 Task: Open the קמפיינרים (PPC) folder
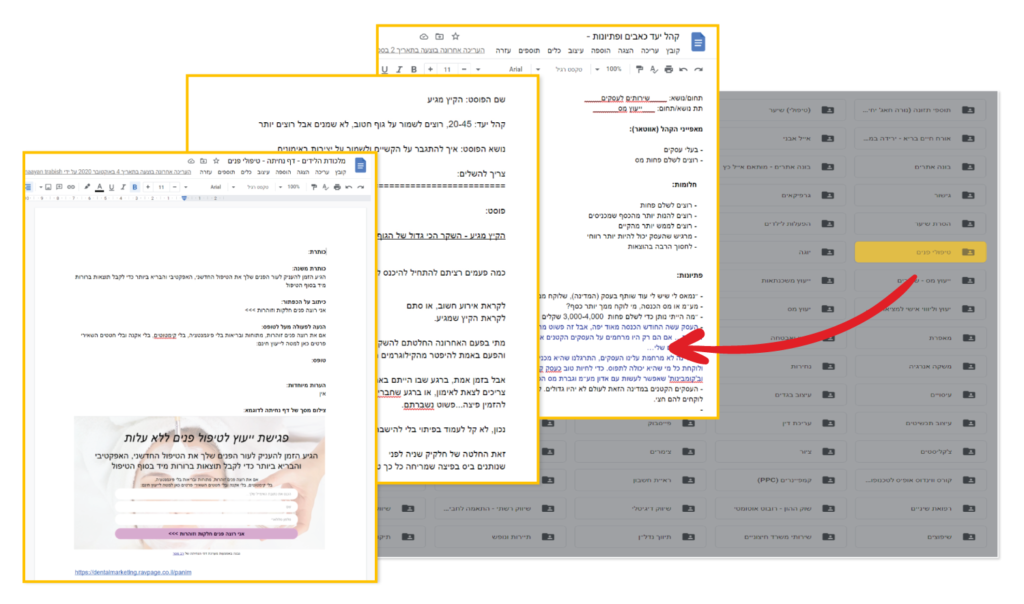coord(781,480)
